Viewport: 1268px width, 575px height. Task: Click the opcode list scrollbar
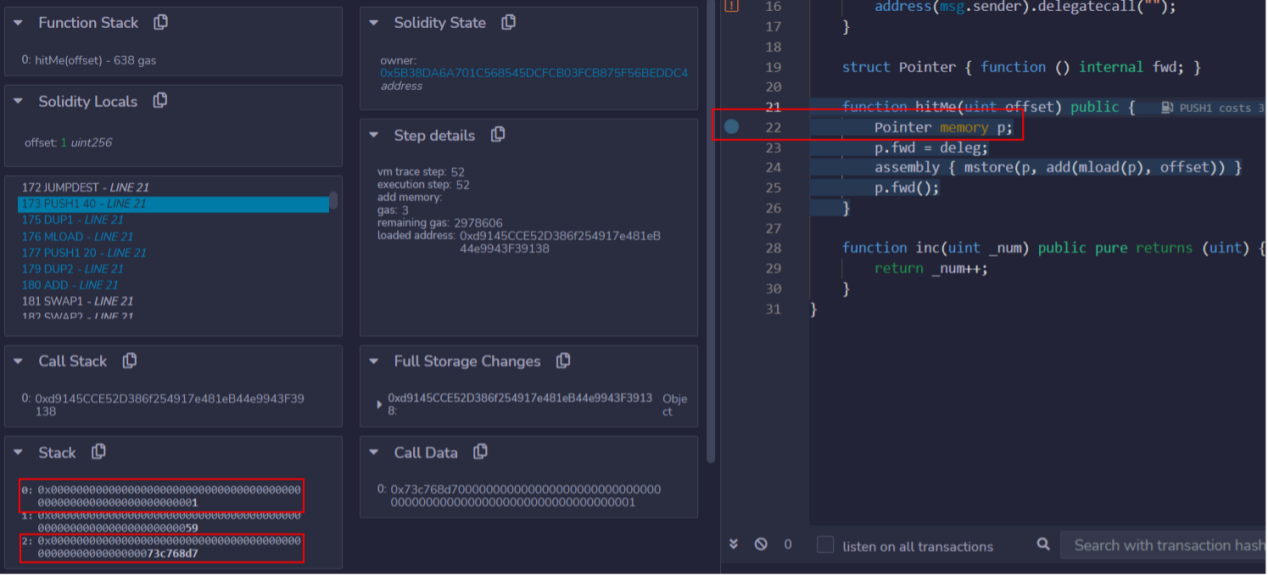click(x=333, y=201)
